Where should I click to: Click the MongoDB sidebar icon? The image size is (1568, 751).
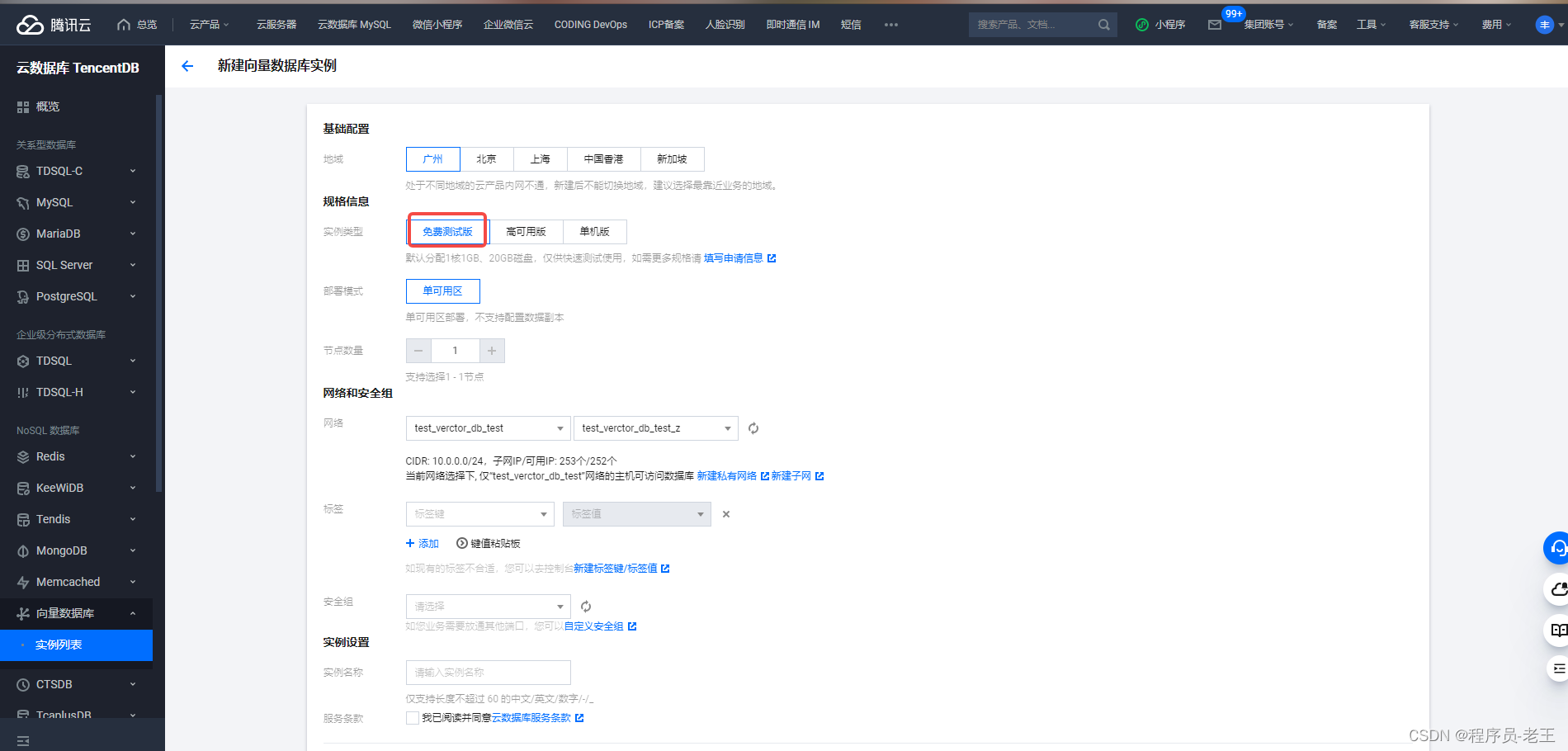23,550
